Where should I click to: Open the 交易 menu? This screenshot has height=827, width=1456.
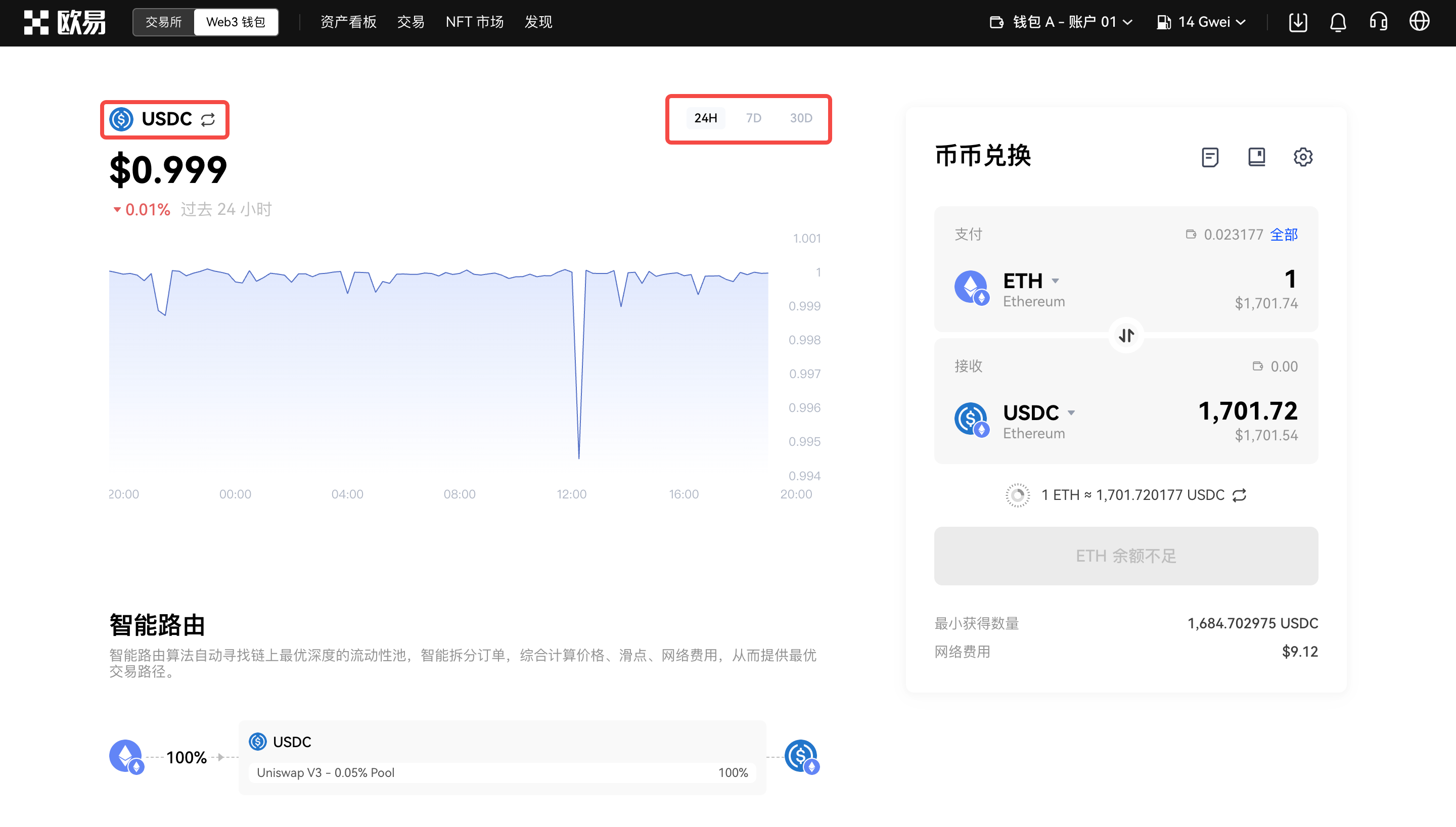(x=411, y=22)
